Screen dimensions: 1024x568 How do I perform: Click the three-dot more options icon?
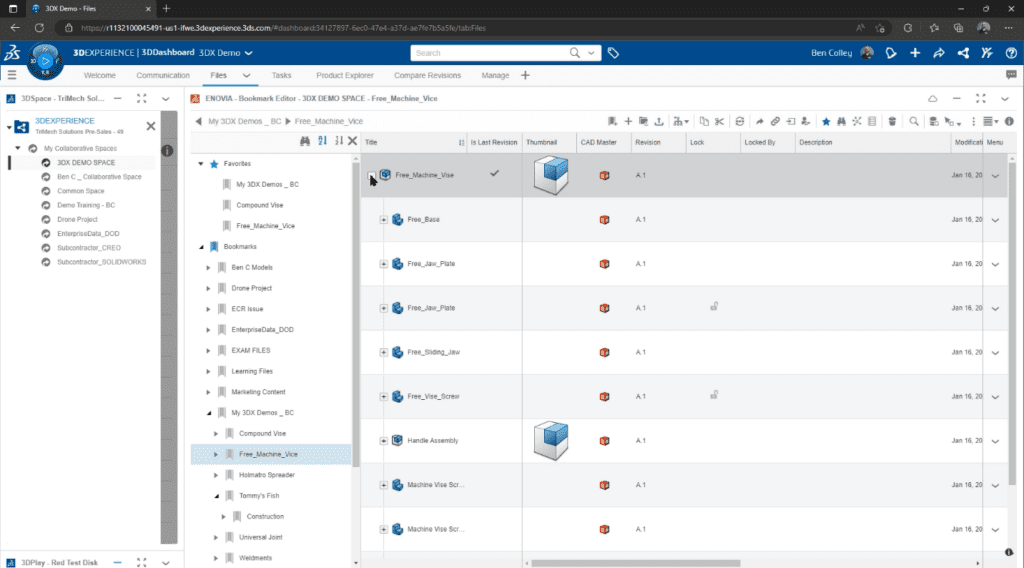[x=973, y=121]
